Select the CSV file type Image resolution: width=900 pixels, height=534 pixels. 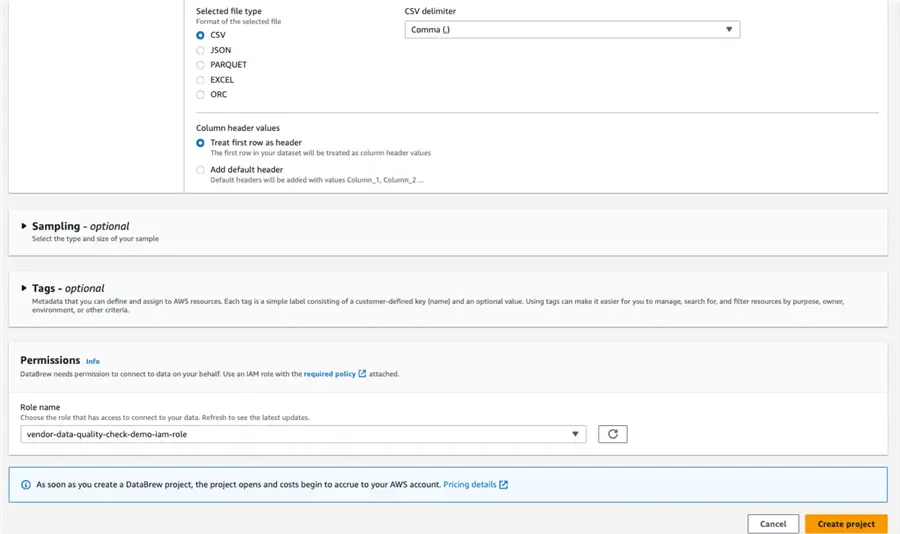click(x=200, y=36)
